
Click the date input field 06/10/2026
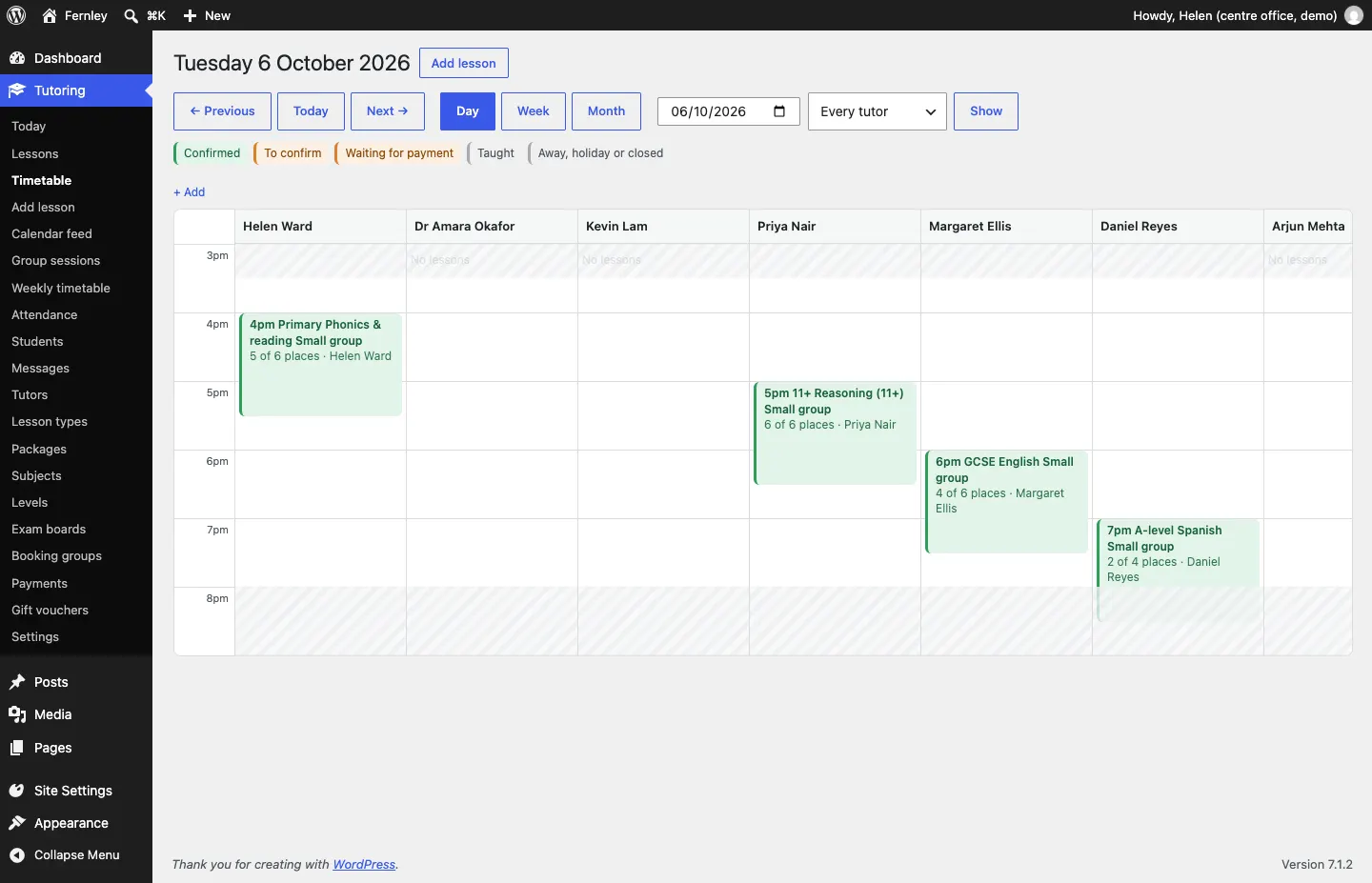pos(729,111)
